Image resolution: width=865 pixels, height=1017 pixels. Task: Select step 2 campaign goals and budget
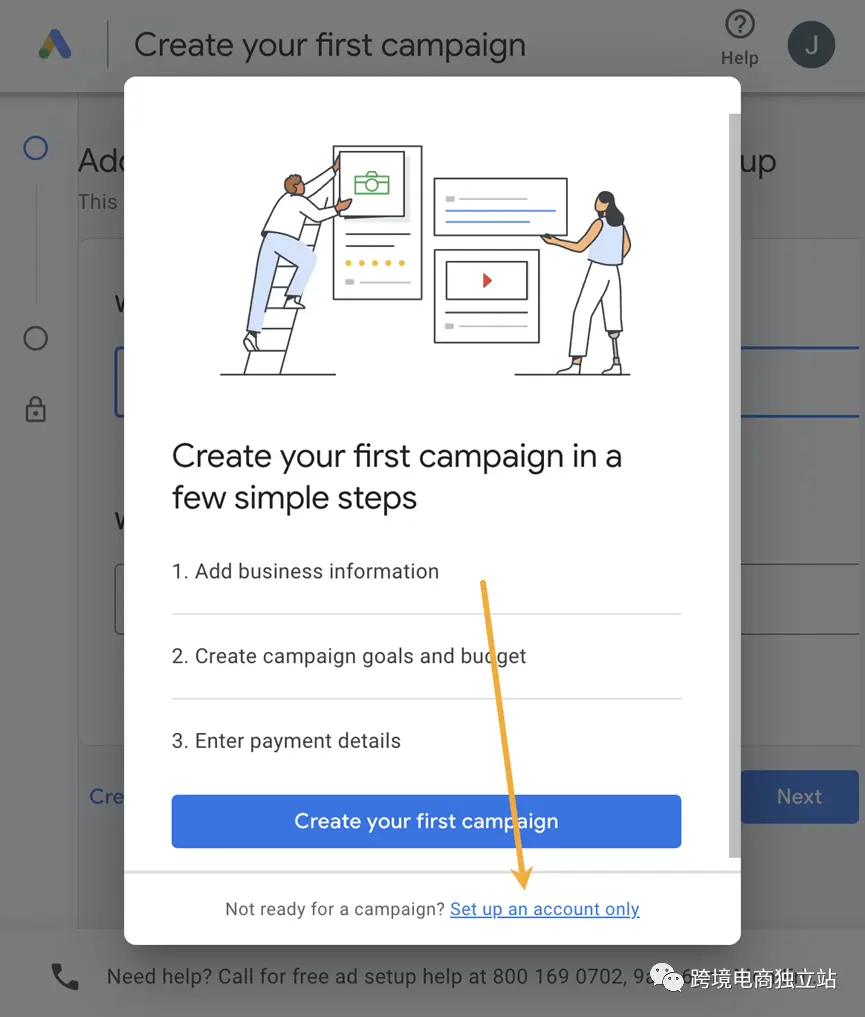tap(349, 656)
